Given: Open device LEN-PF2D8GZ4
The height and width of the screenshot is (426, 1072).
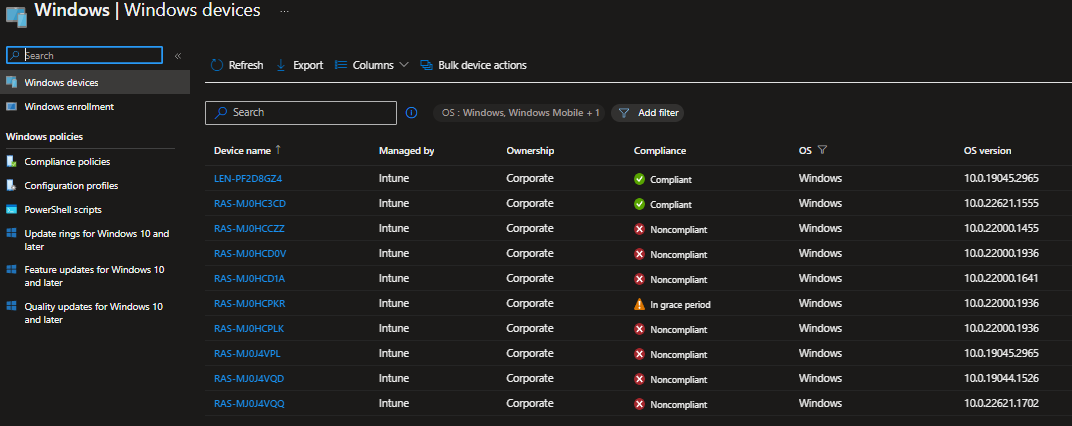Looking at the screenshot, I should click(x=248, y=178).
